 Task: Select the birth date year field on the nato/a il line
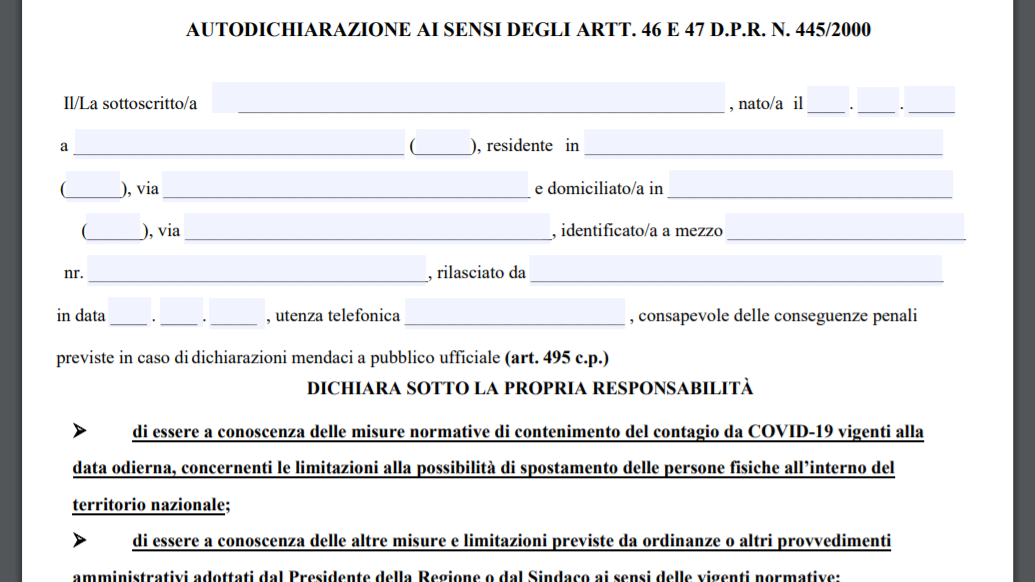click(929, 100)
